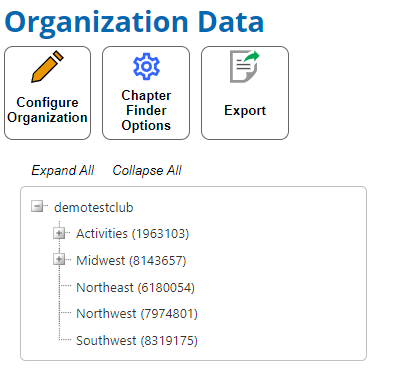Image resolution: width=411 pixels, height=370 pixels.
Task: Click the Collapse All link
Action: coord(147,170)
